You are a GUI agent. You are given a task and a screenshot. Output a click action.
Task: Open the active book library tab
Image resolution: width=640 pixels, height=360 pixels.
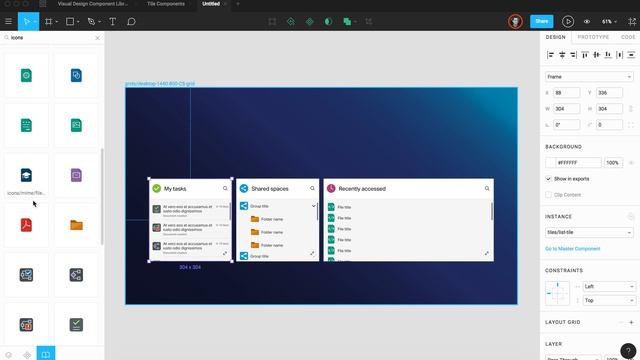[x=46, y=353]
